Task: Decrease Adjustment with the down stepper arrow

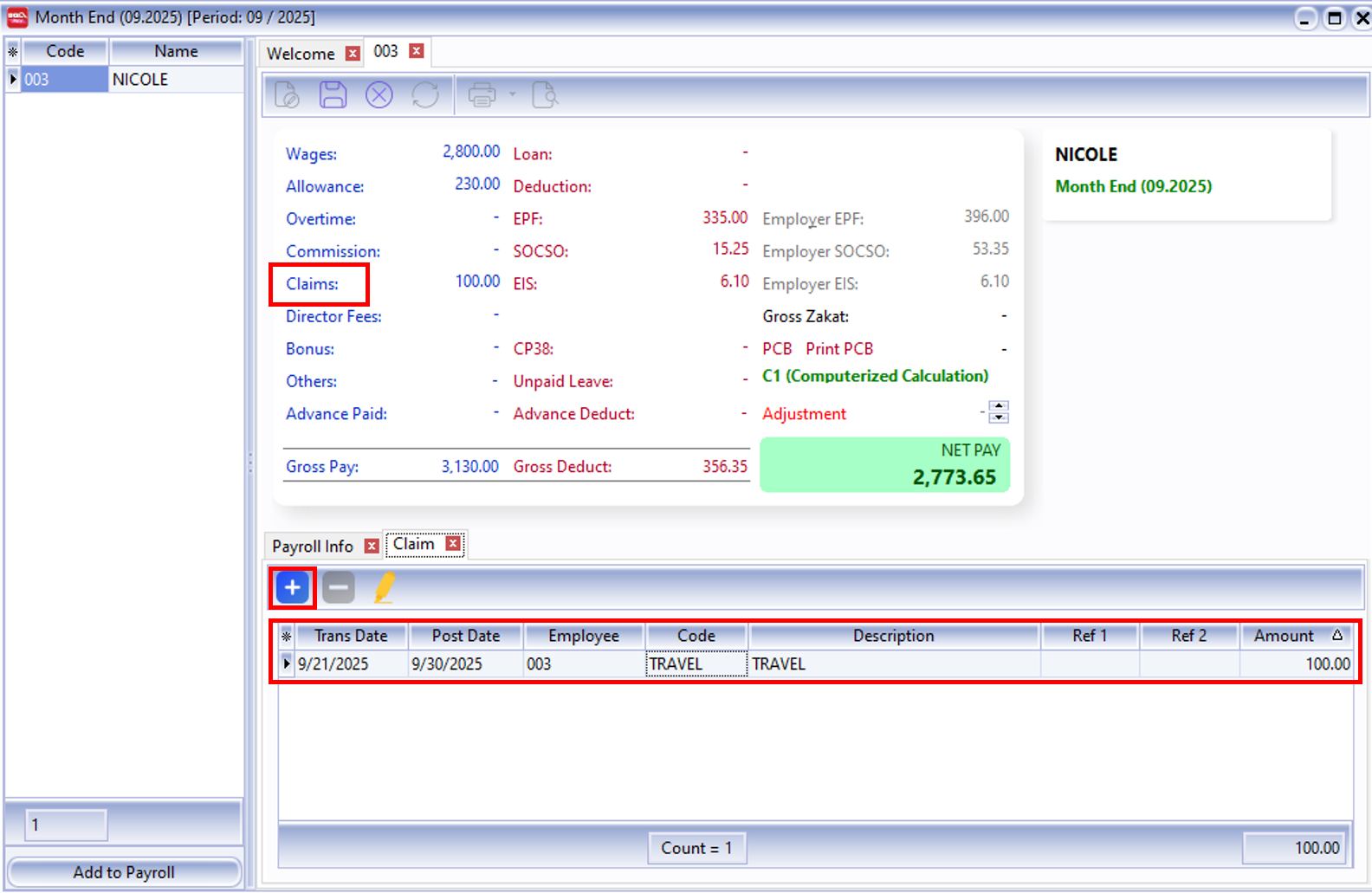Action: tap(999, 417)
